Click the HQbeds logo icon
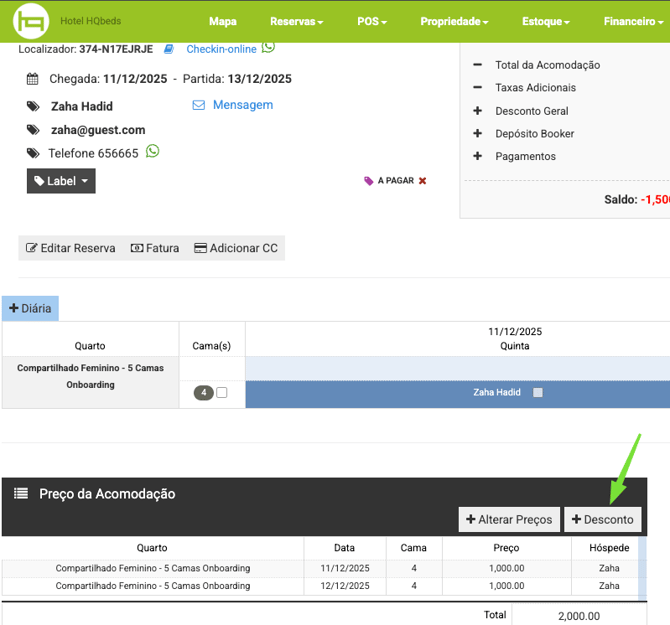Viewport: 670px width, 625px height. (30, 21)
